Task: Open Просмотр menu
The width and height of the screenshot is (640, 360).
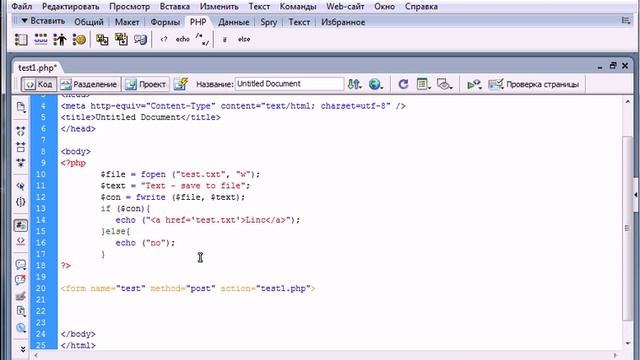Action: pyautogui.click(x=129, y=7)
